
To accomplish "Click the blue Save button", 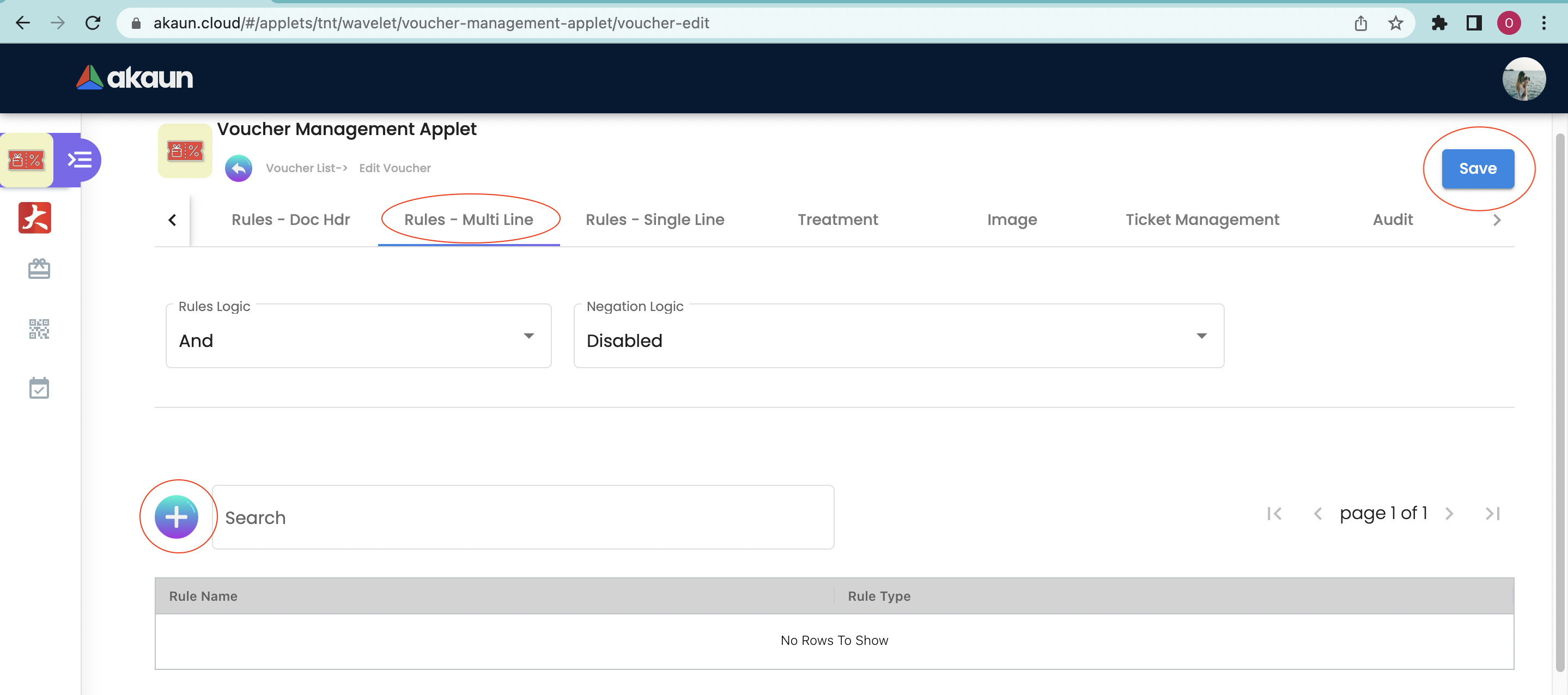I will pos(1478,169).
